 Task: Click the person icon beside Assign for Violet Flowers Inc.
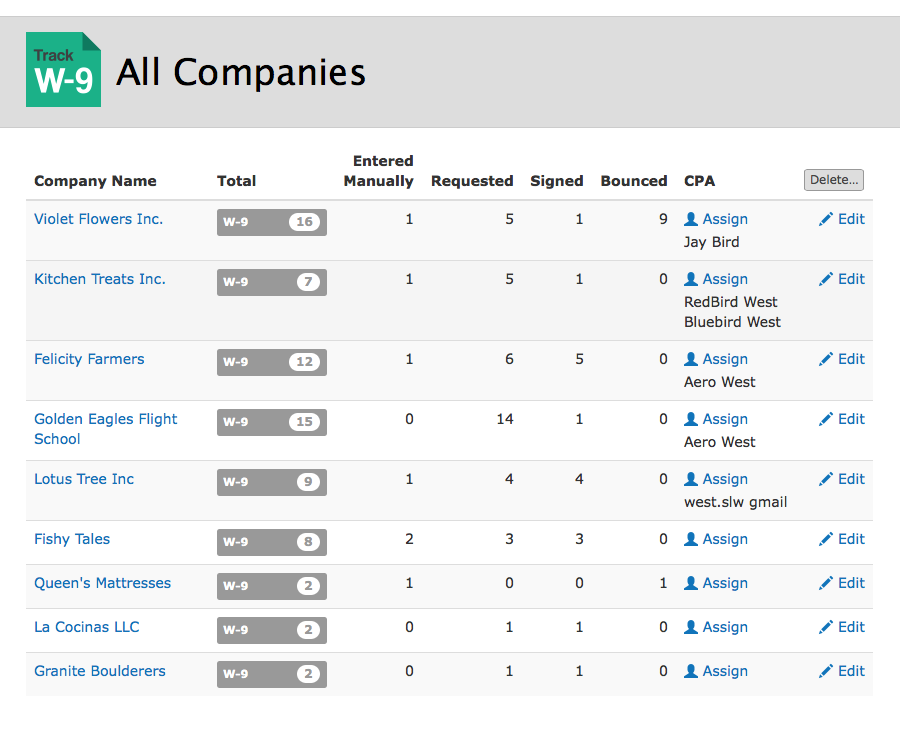691,219
